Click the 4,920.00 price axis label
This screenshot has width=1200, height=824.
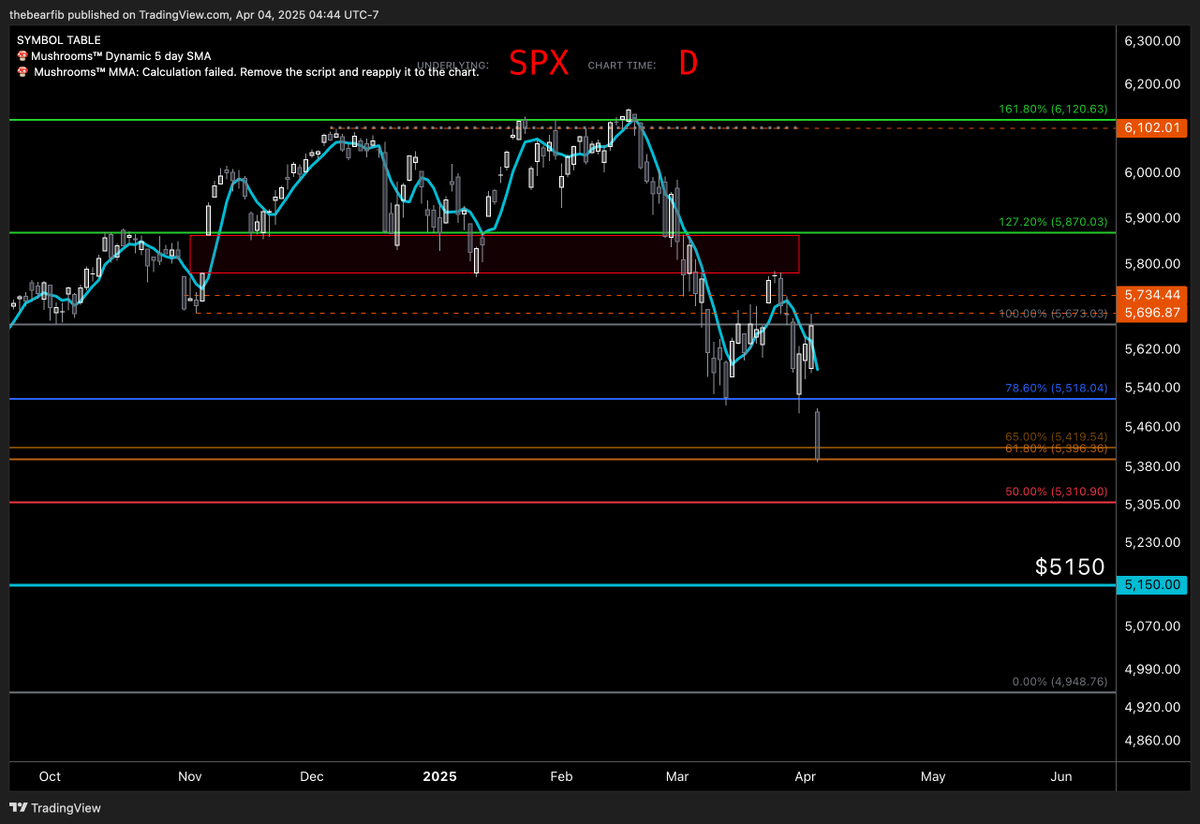coord(1153,706)
